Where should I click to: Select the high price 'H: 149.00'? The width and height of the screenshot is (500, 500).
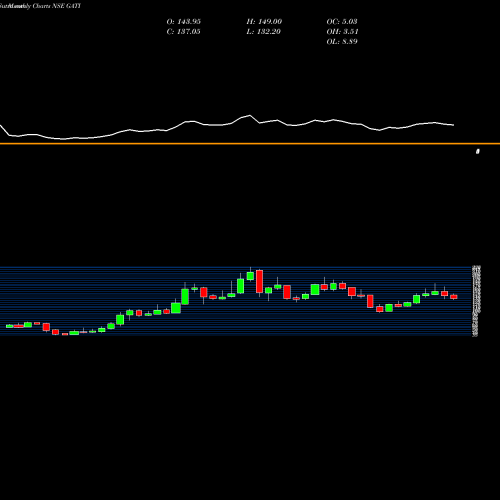tap(264, 22)
